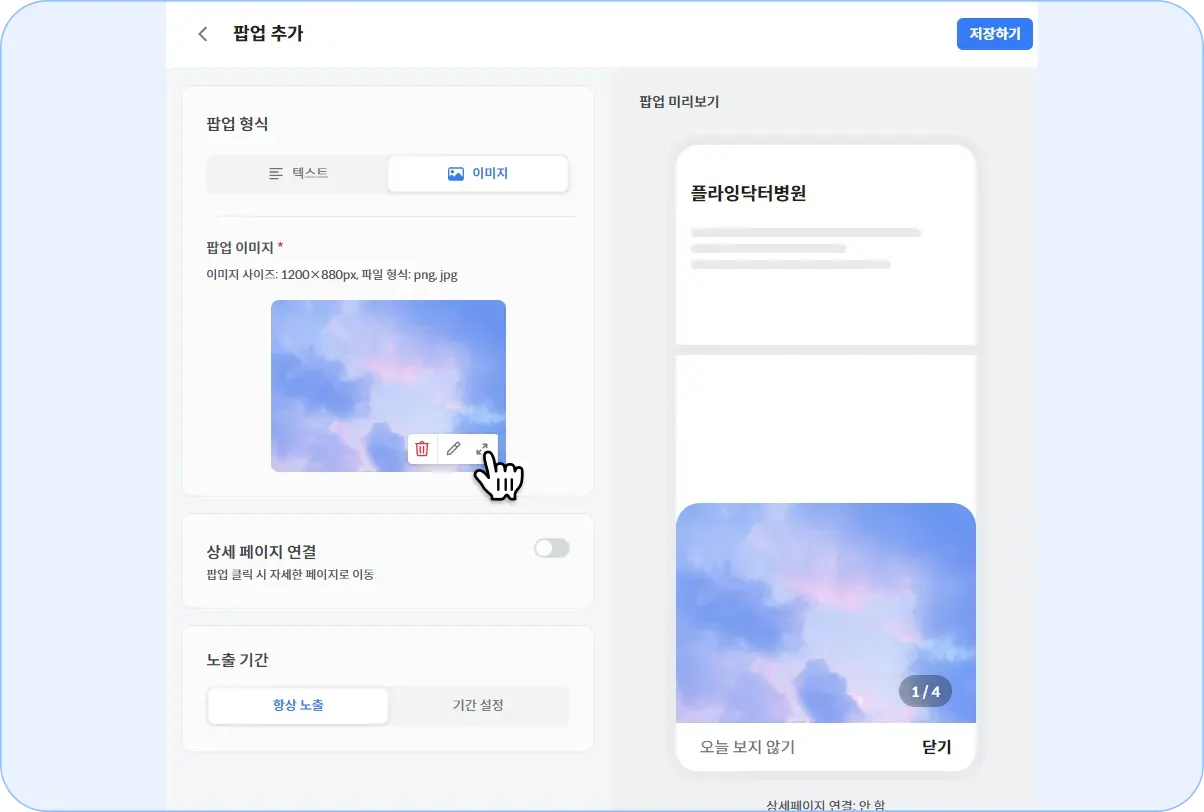Select the 이미지 popup format tab
Image resolution: width=1204 pixels, height=812 pixels.
click(478, 173)
